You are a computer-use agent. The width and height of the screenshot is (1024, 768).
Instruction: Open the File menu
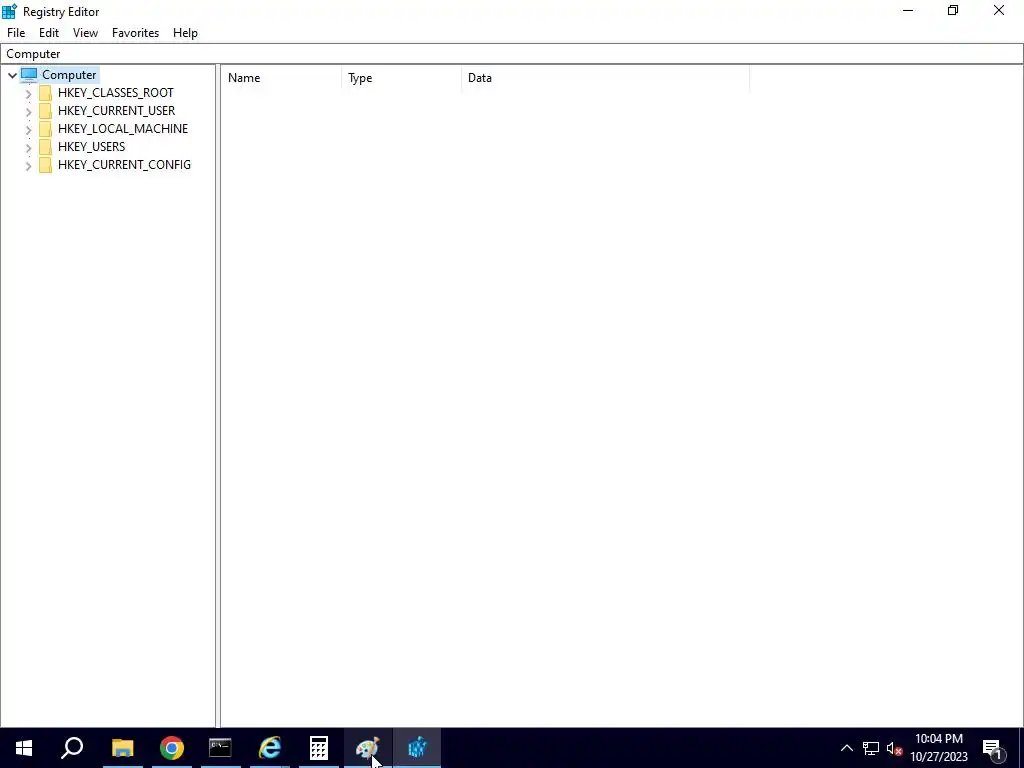(x=16, y=33)
